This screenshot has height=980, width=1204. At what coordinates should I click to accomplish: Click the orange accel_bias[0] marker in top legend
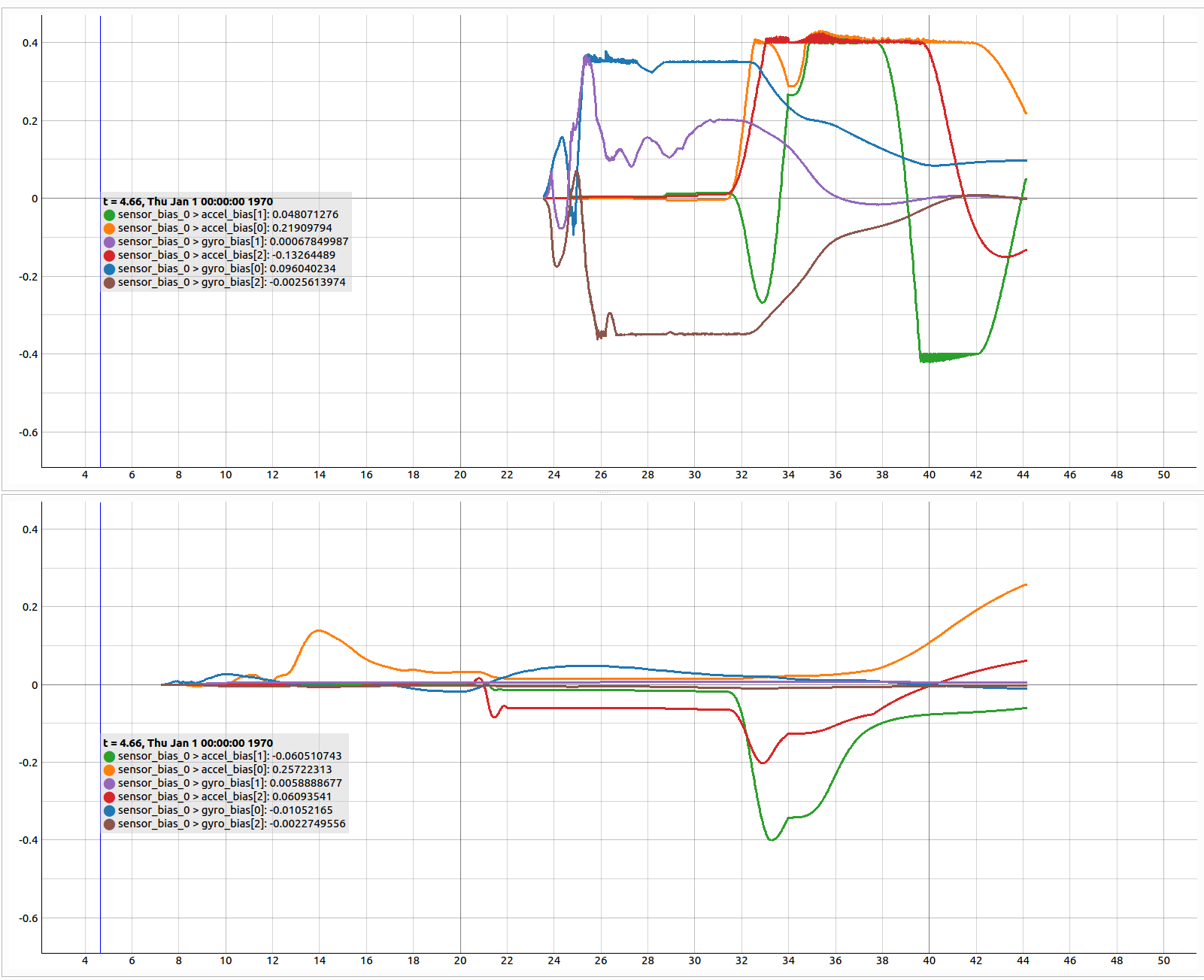110,228
